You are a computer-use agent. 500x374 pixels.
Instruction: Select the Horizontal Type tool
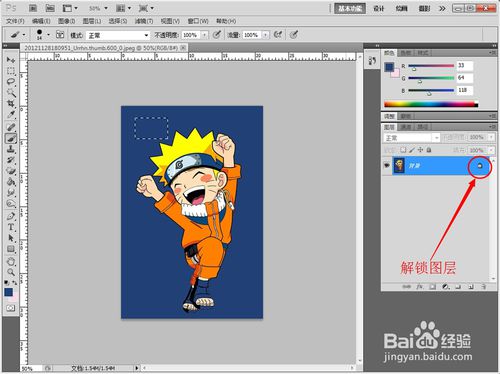(11, 227)
